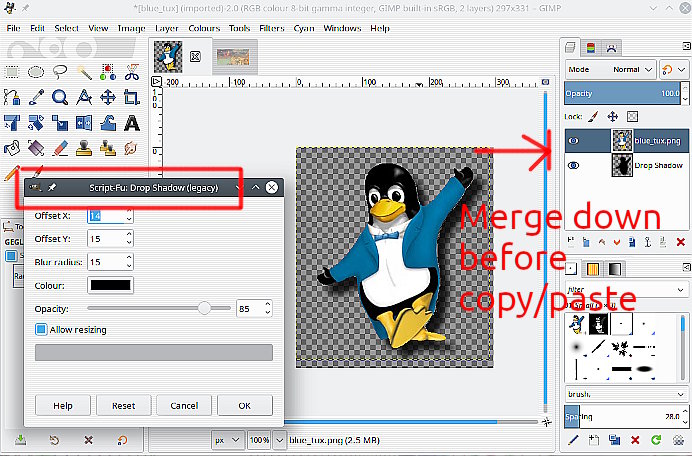Click Blur radius stepper arrows
This screenshot has height=456, width=692.
[129, 262]
